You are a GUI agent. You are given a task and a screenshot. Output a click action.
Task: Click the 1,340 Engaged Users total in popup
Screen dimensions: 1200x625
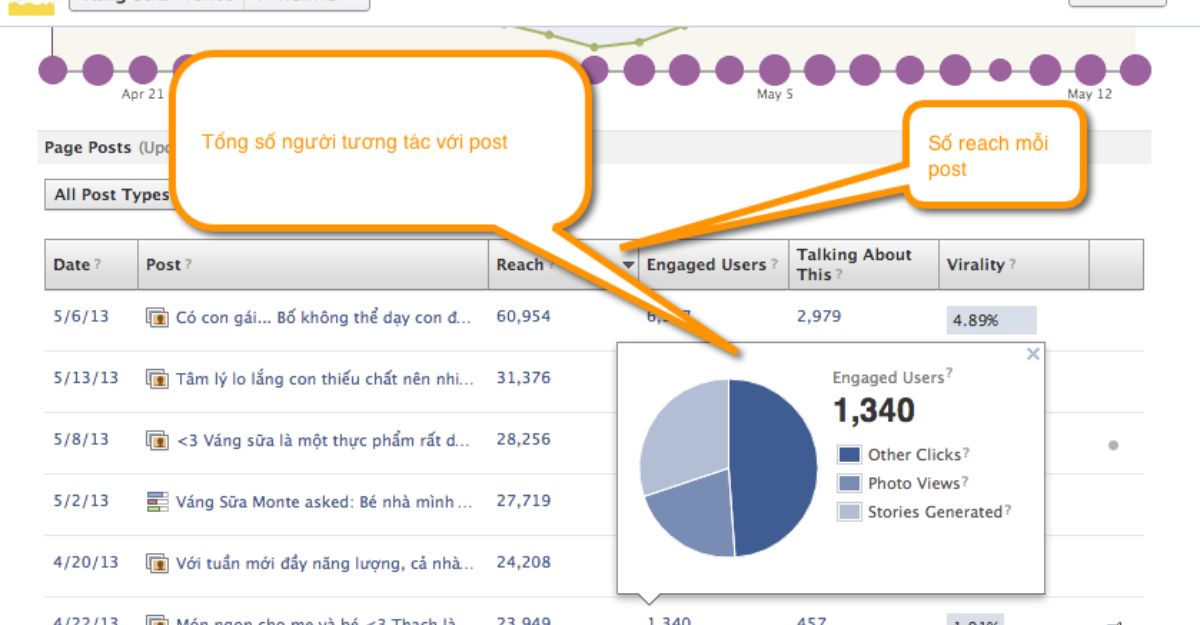click(874, 410)
